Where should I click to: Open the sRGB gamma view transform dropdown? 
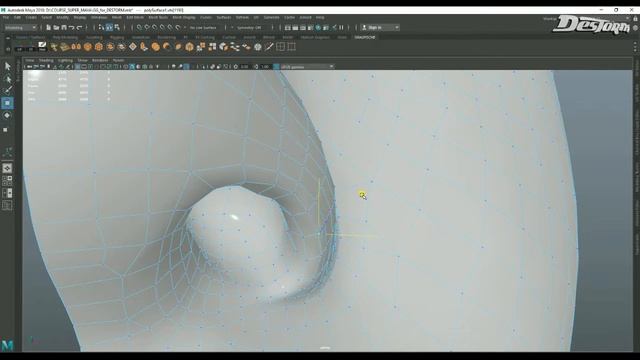pyautogui.click(x=307, y=66)
